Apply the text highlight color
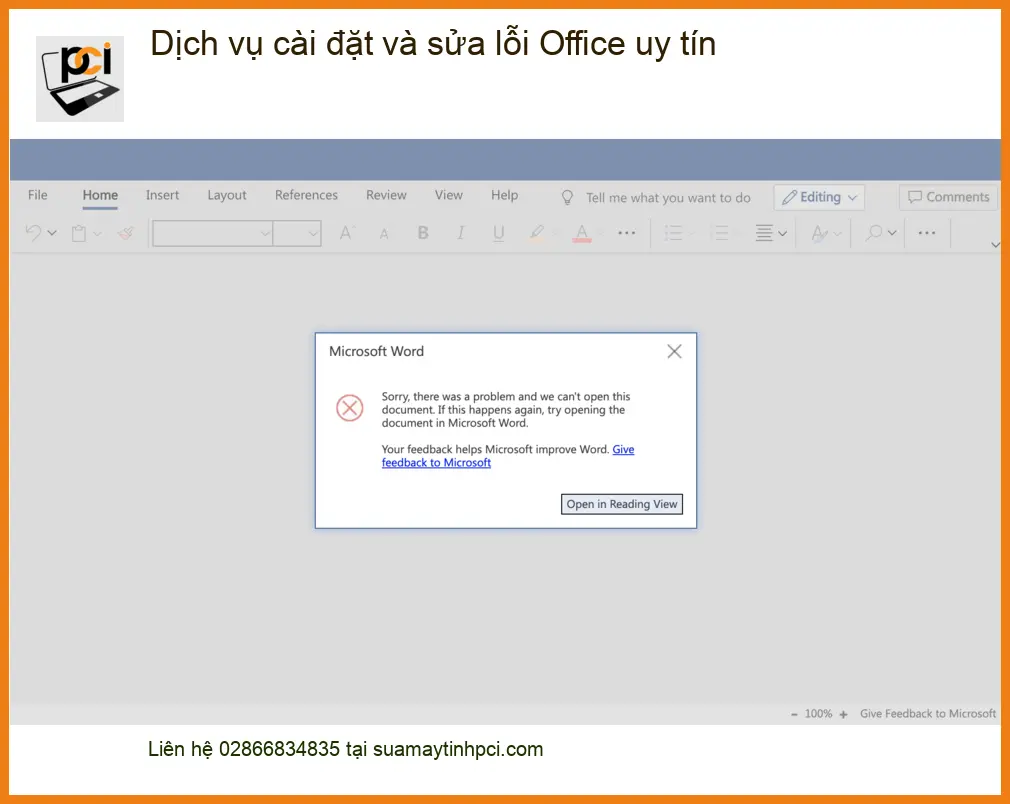 pyautogui.click(x=537, y=233)
